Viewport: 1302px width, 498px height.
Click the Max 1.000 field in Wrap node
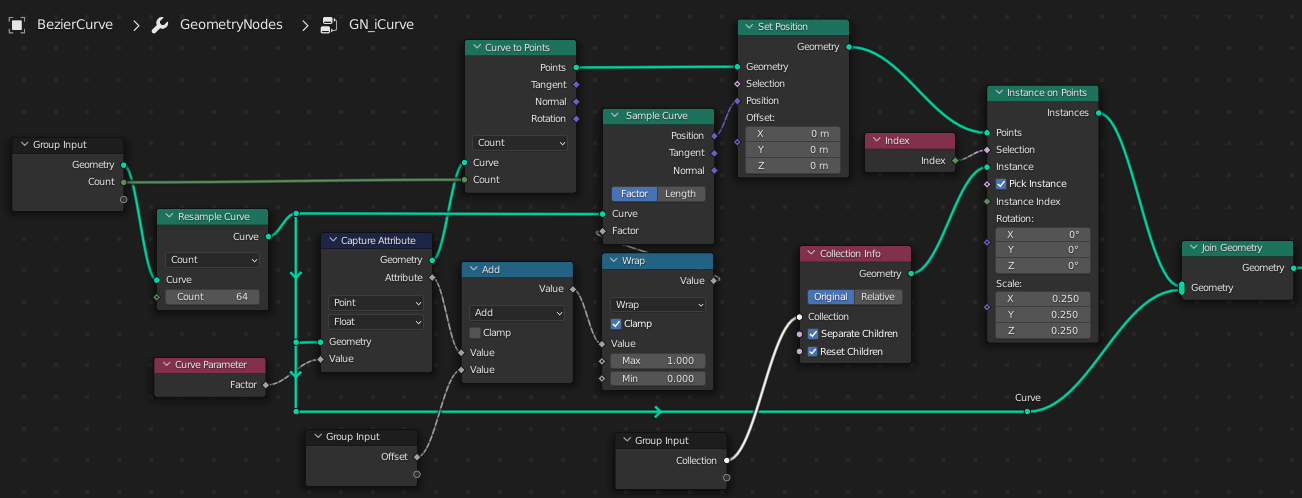click(658, 361)
